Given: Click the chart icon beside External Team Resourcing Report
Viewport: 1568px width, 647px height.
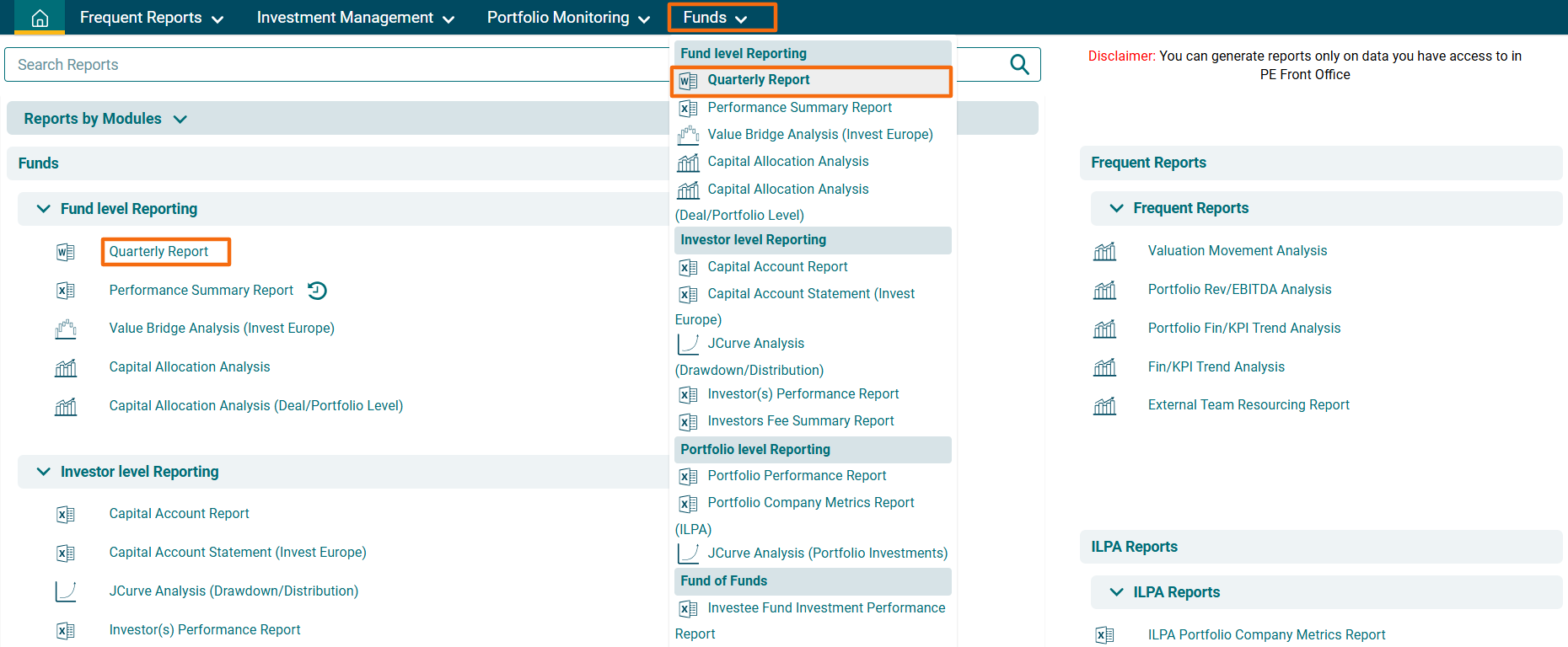Looking at the screenshot, I should click(x=1104, y=406).
